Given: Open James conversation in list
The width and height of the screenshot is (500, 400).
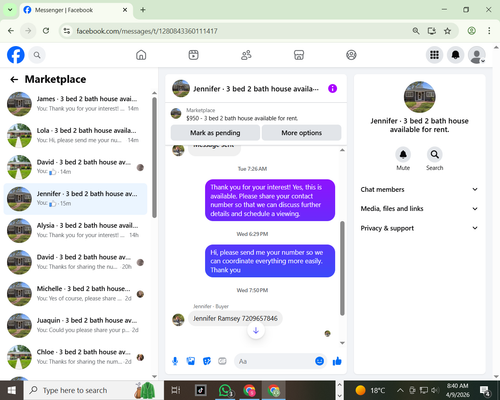Looking at the screenshot, I should [x=75, y=104].
